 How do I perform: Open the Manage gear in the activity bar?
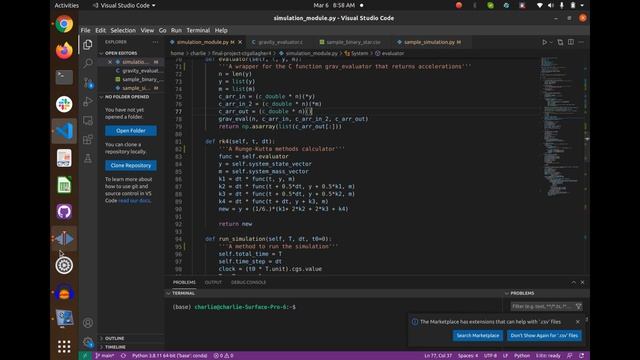(88, 342)
